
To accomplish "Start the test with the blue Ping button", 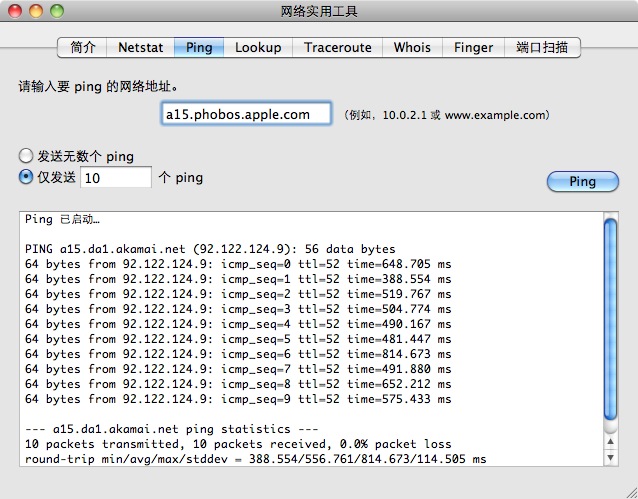I will (583, 182).
